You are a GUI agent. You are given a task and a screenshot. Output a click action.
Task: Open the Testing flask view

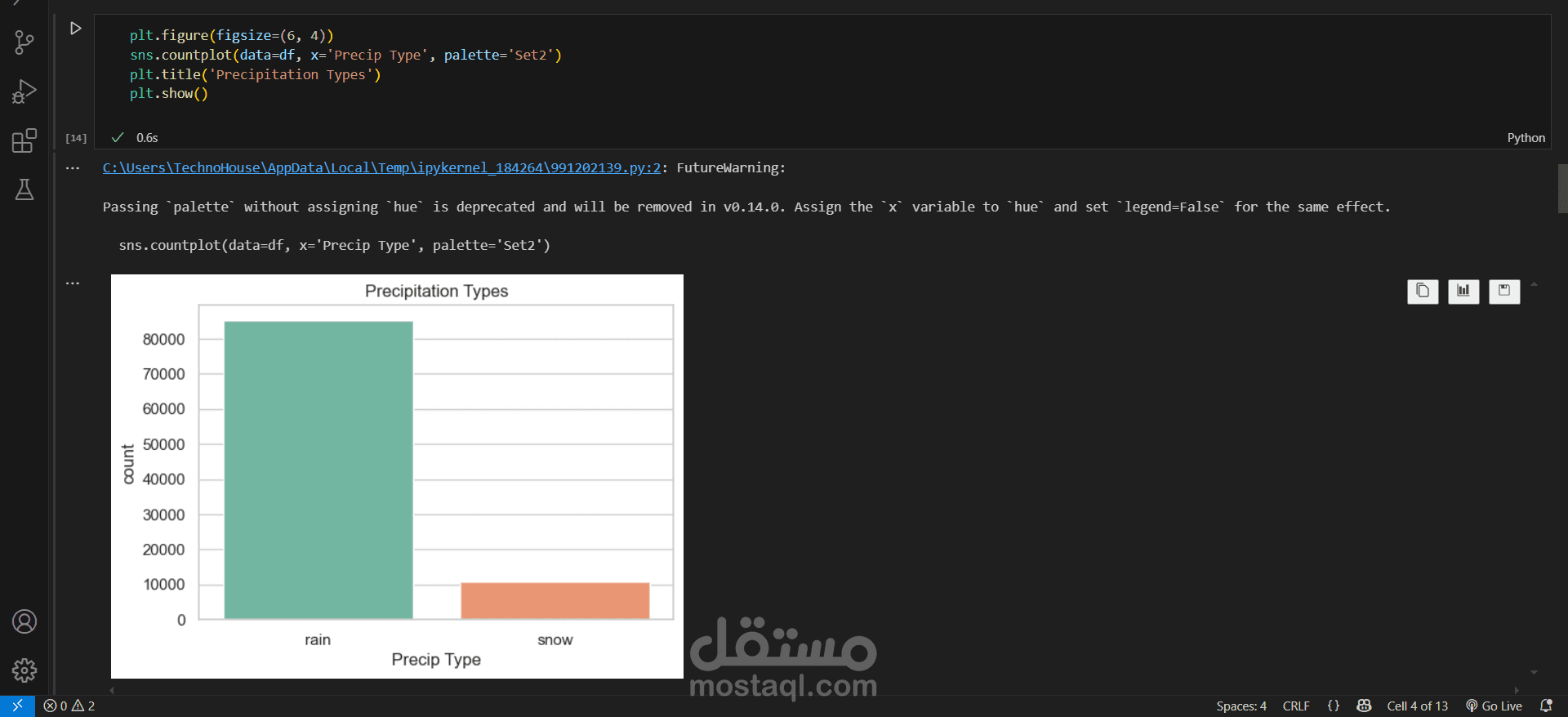click(x=24, y=189)
